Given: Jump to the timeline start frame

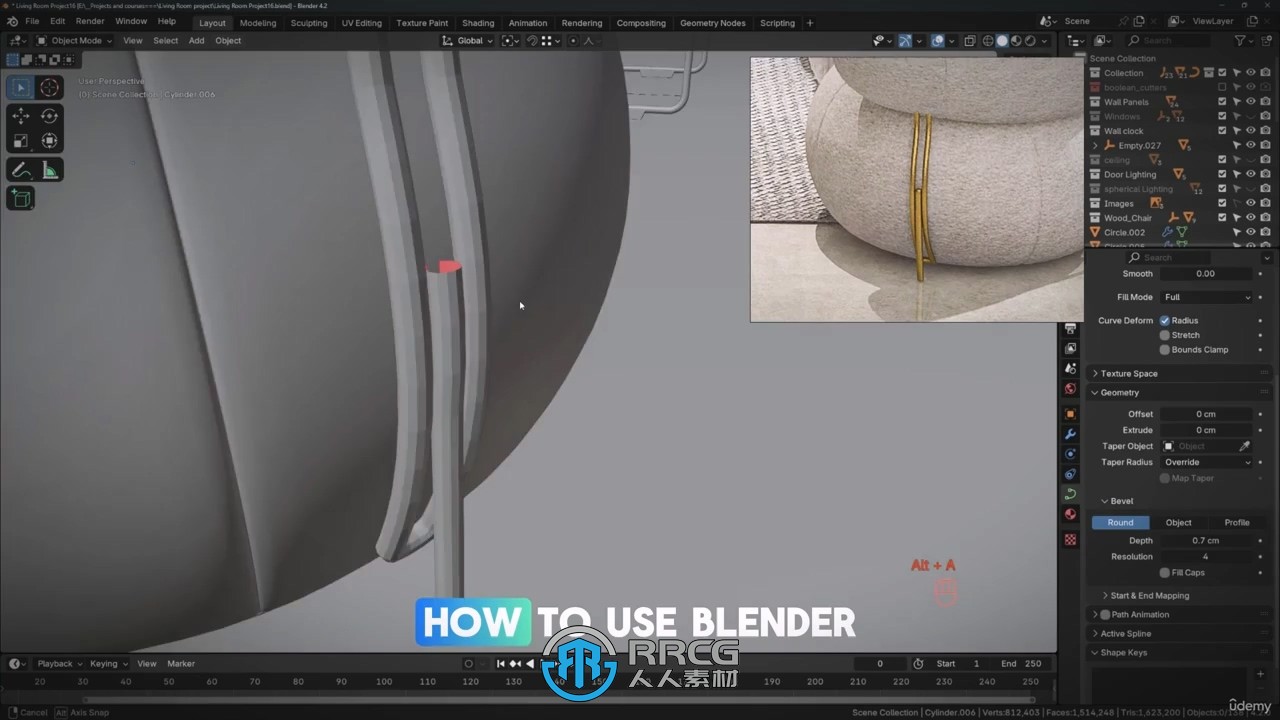Looking at the screenshot, I should coord(501,664).
